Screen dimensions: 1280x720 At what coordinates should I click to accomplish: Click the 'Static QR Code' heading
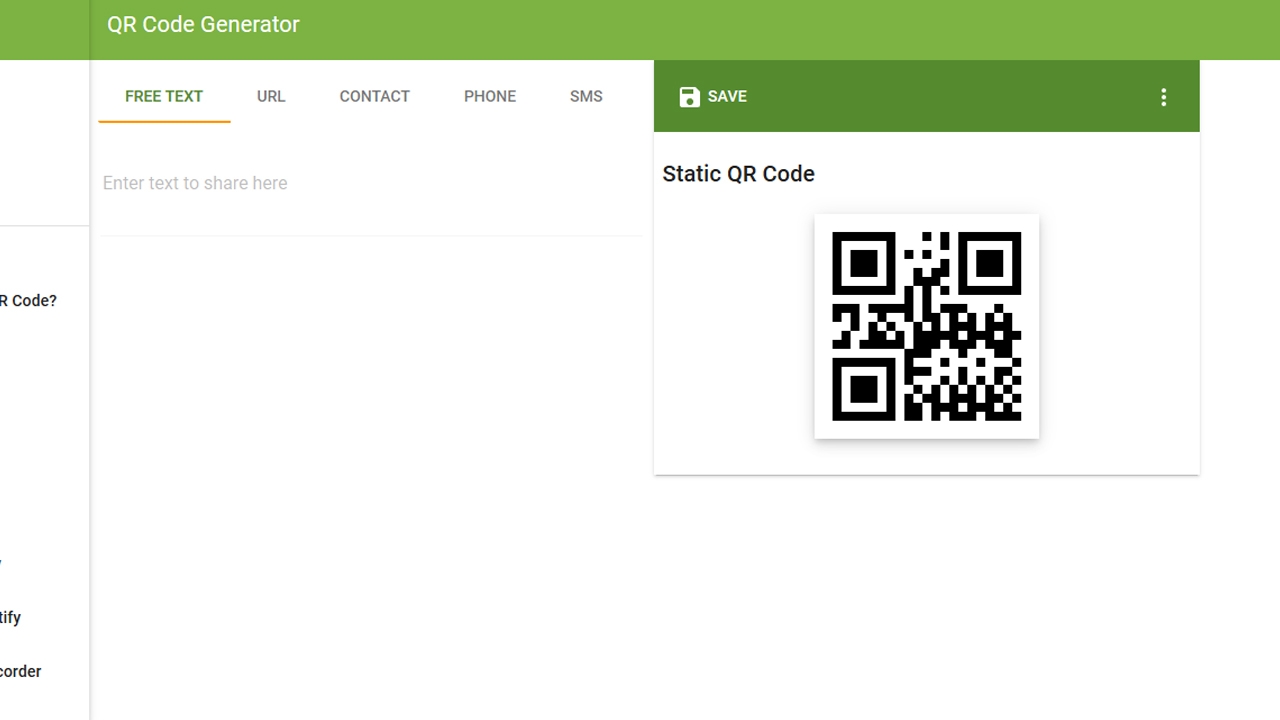(x=738, y=174)
